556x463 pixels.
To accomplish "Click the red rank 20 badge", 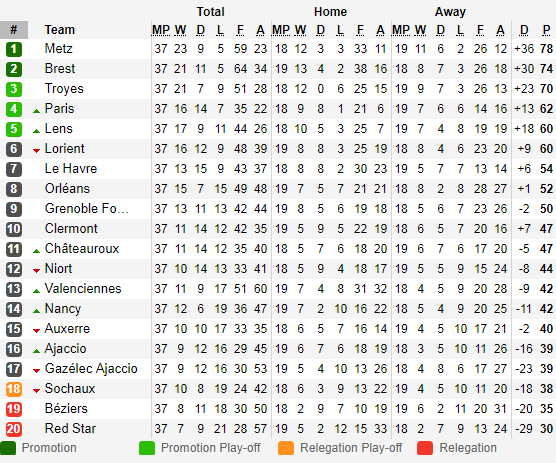I will tap(14, 429).
